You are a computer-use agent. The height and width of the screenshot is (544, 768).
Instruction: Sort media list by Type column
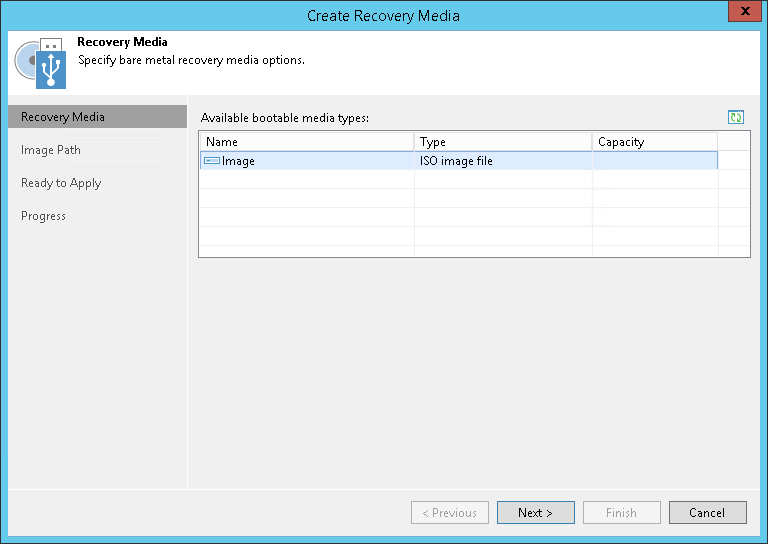pos(503,142)
